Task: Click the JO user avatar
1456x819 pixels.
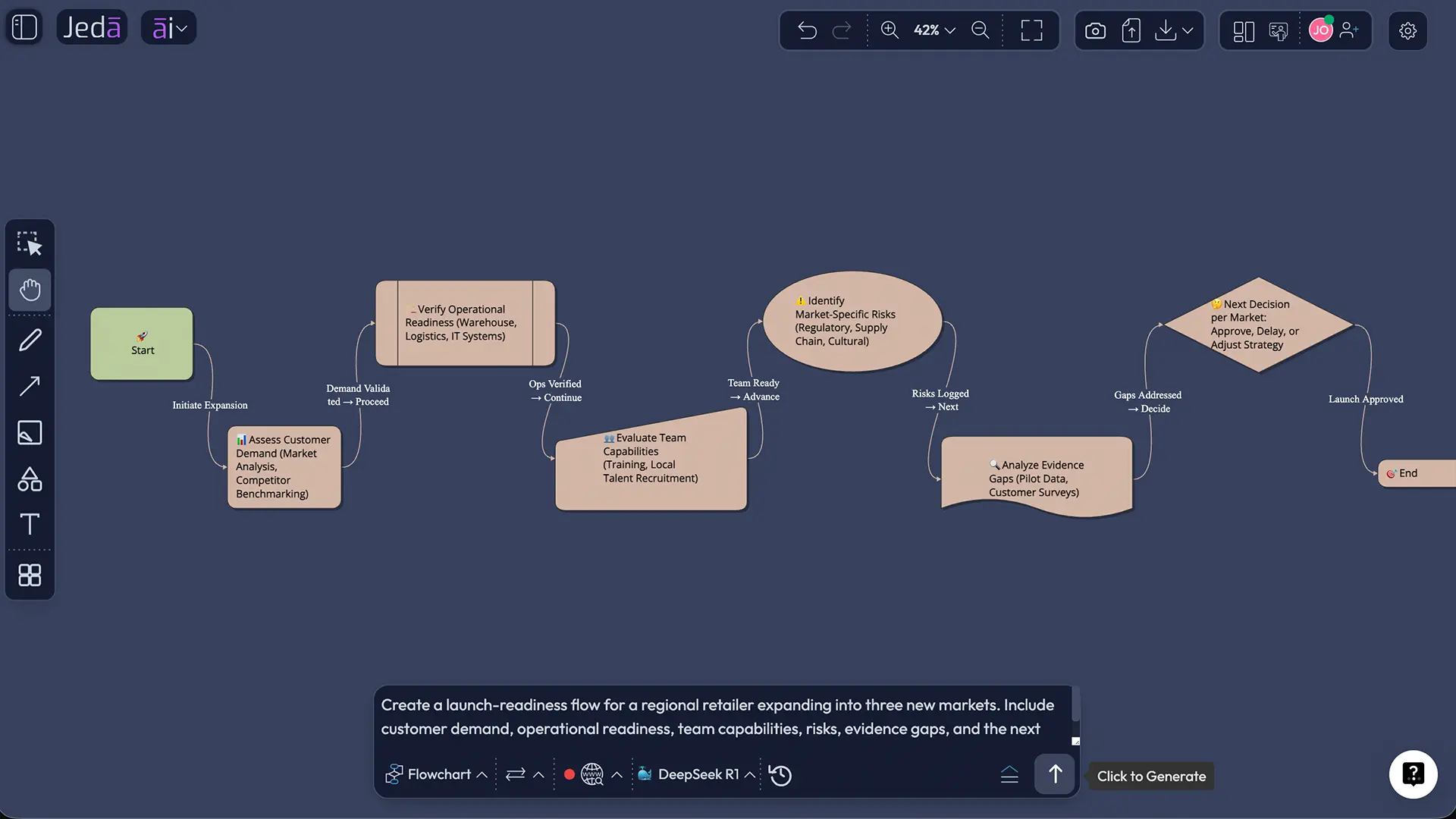Action: tap(1321, 30)
